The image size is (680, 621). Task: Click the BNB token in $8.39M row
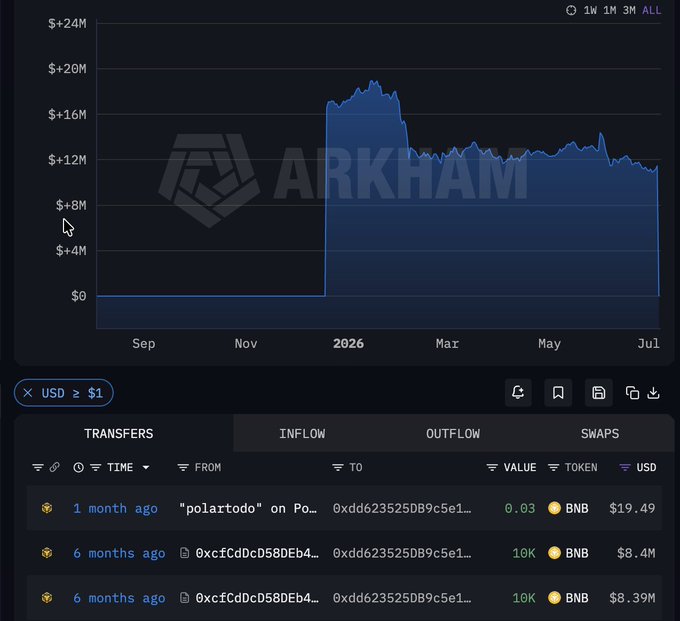[x=568, y=598]
